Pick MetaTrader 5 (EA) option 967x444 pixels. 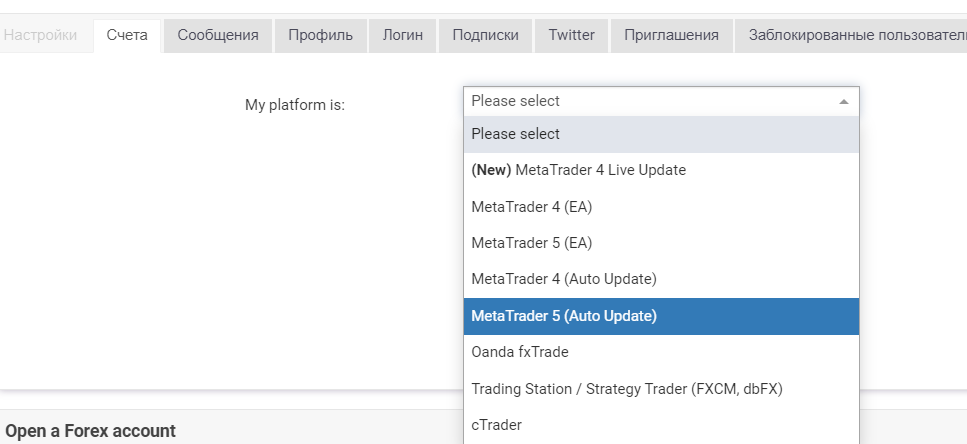pyautogui.click(x=661, y=243)
